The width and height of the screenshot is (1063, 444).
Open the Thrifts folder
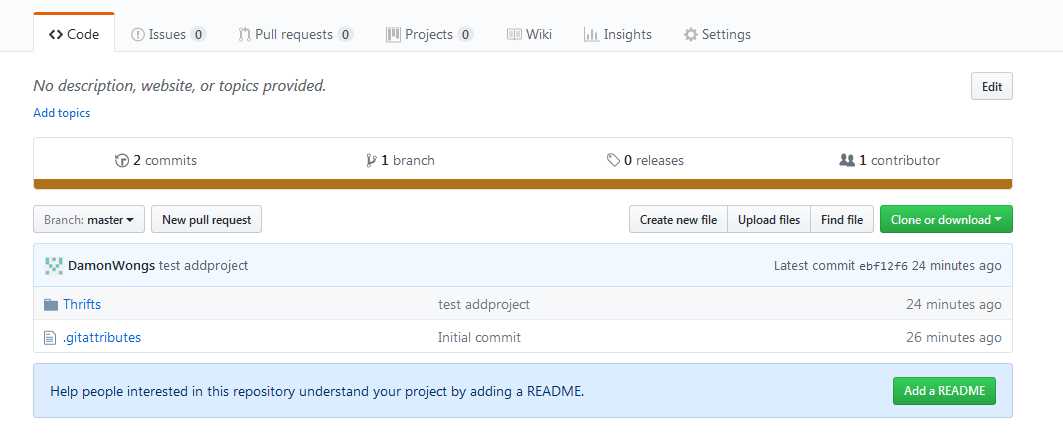[x=82, y=304]
